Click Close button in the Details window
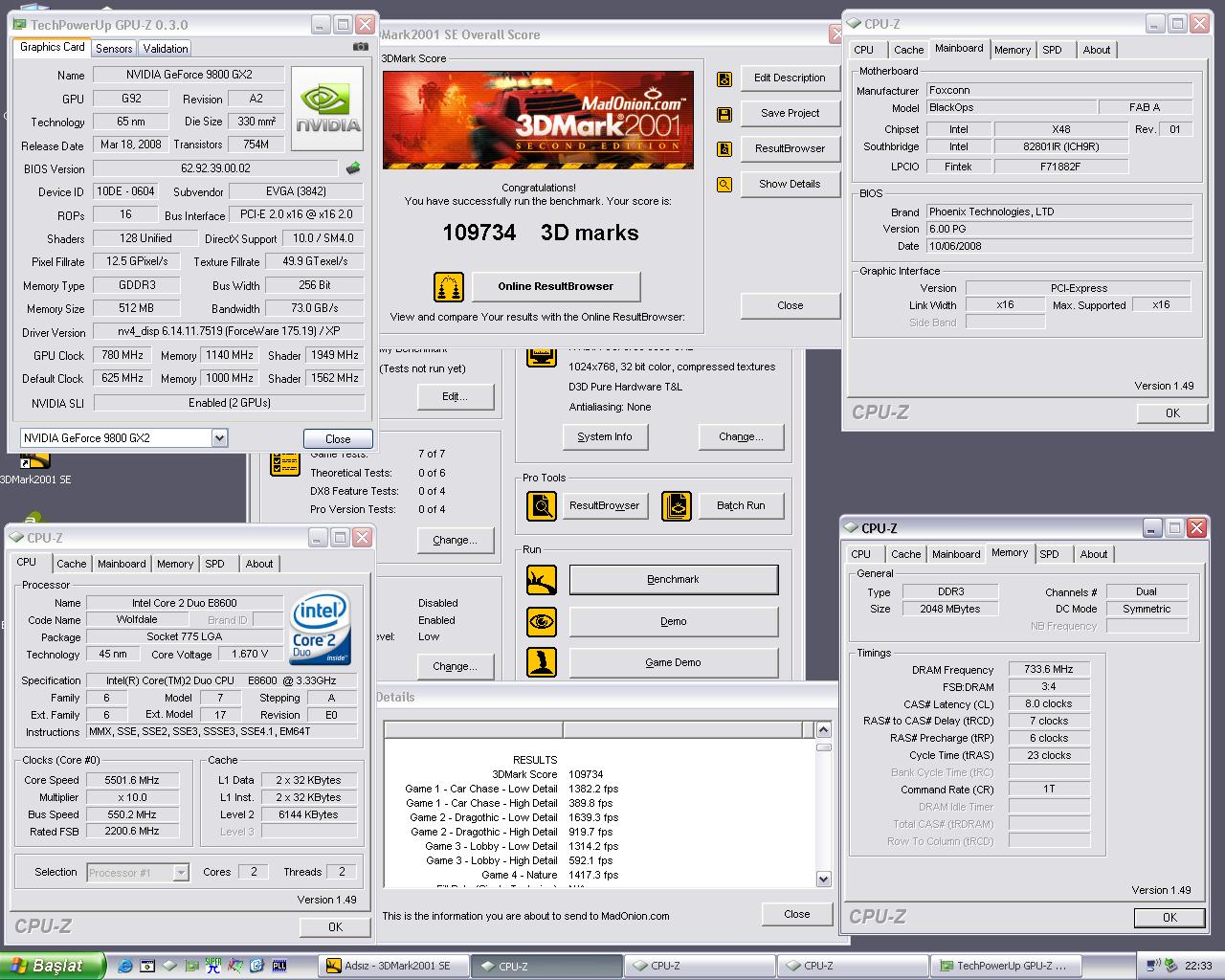The image size is (1225, 980). [x=796, y=915]
